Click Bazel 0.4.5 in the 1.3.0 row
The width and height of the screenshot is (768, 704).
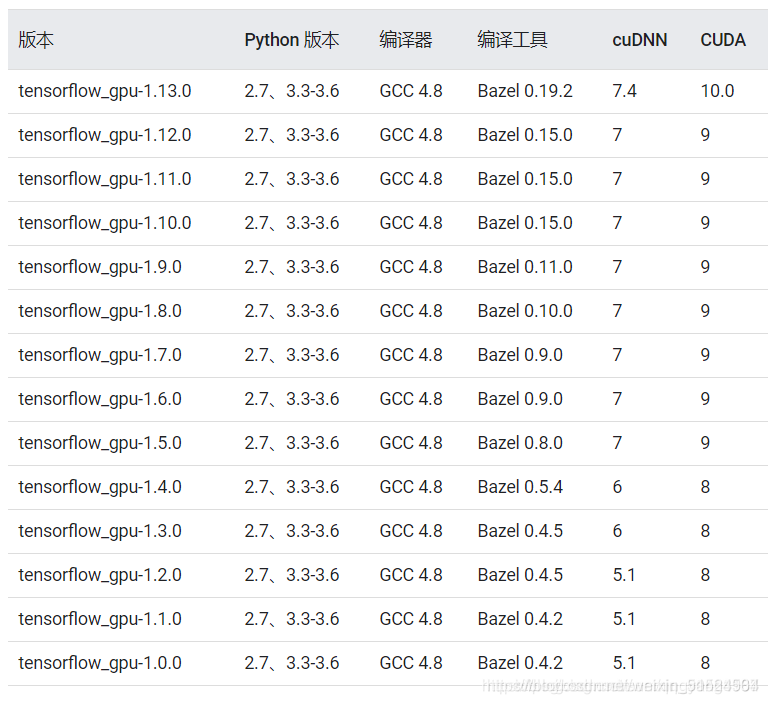pyautogui.click(x=520, y=532)
